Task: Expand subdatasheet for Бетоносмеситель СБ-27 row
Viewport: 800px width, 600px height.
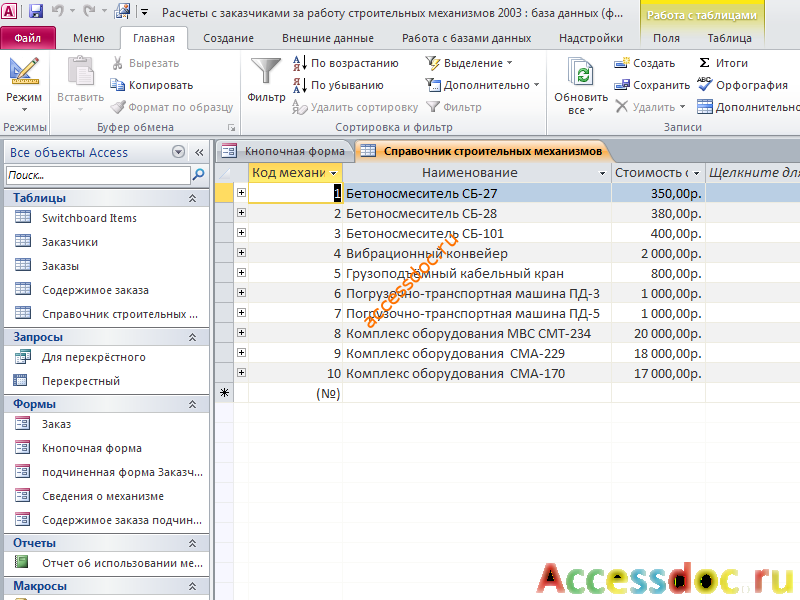Action: pos(241,192)
